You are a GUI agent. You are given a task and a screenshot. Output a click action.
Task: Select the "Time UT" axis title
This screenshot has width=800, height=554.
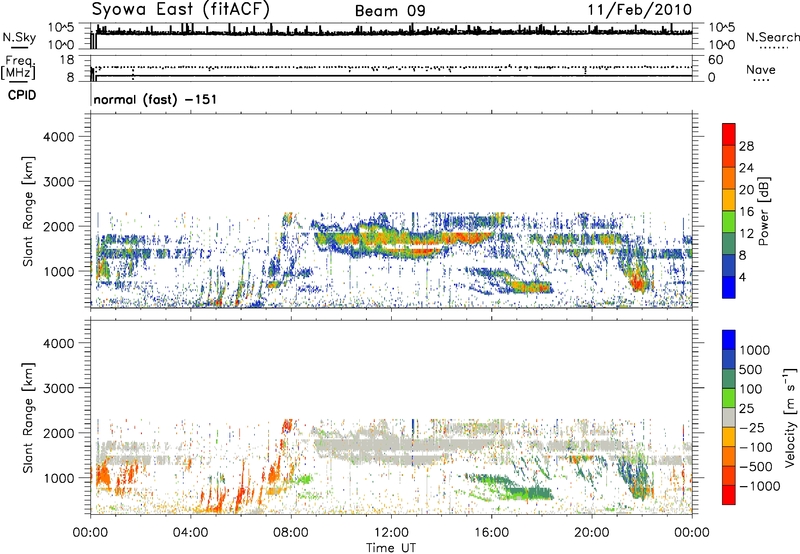pyautogui.click(x=391, y=548)
